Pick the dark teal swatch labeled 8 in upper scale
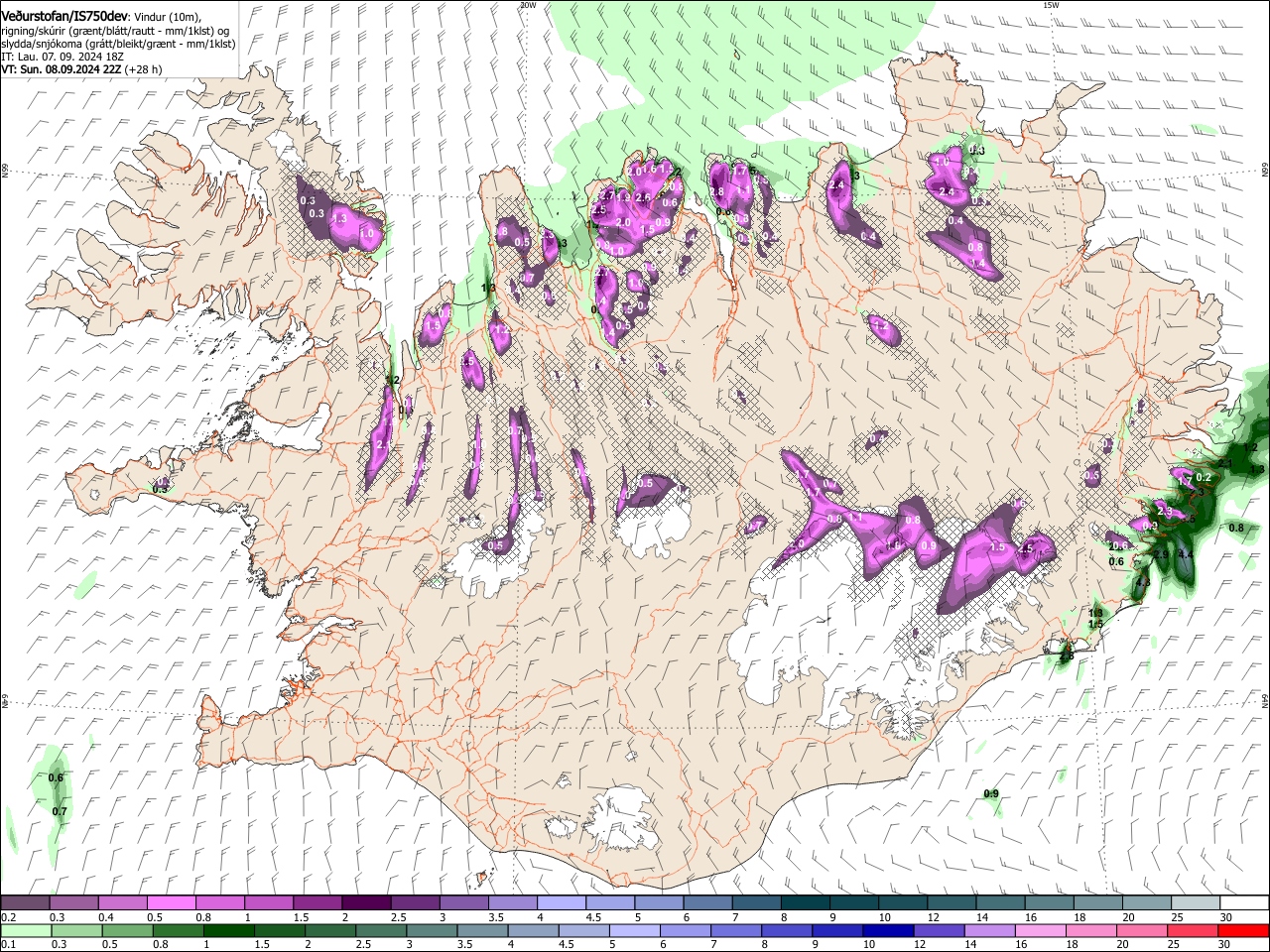This screenshot has width=1270, height=952. 806,902
